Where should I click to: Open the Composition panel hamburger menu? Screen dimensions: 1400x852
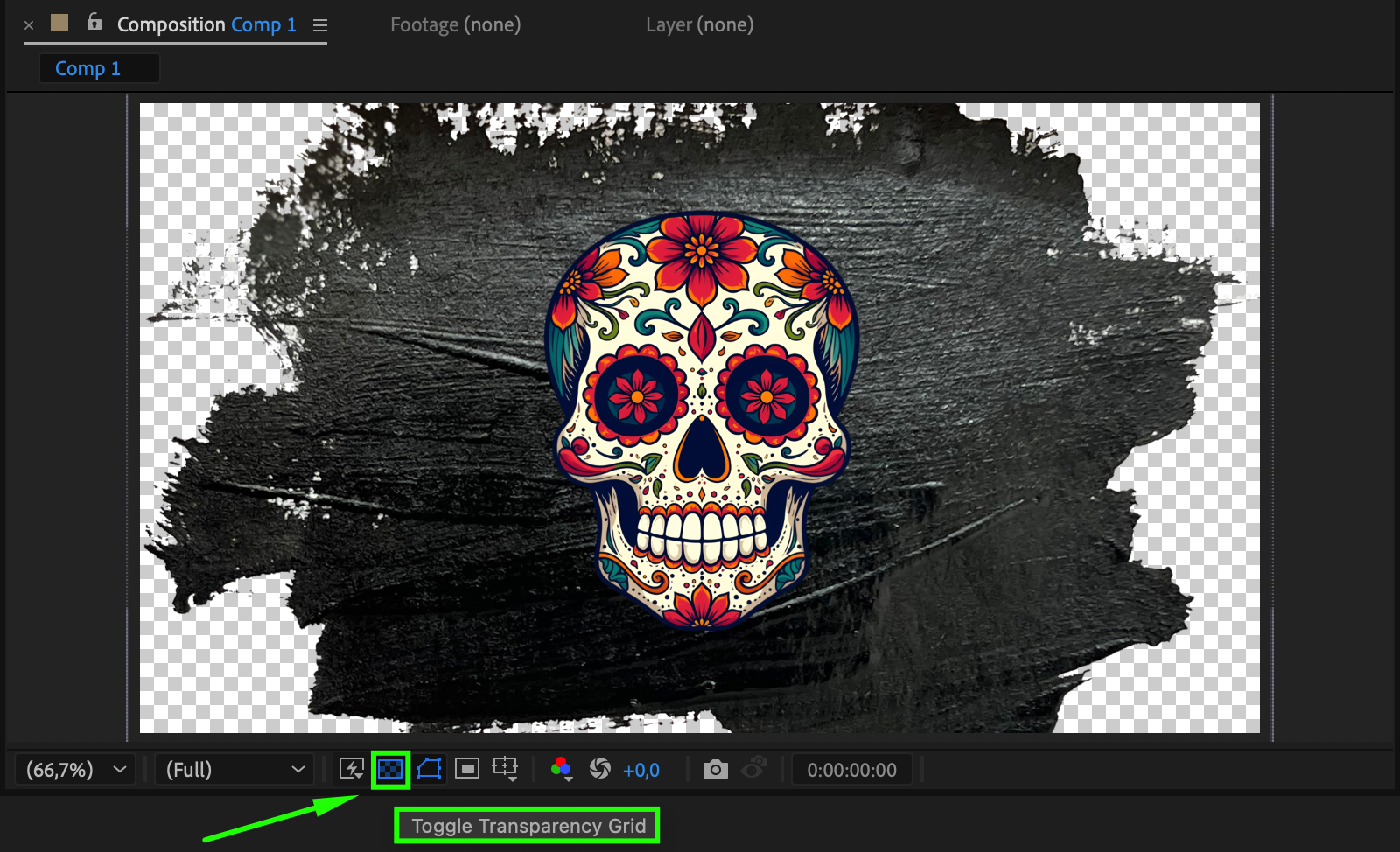pos(320,25)
